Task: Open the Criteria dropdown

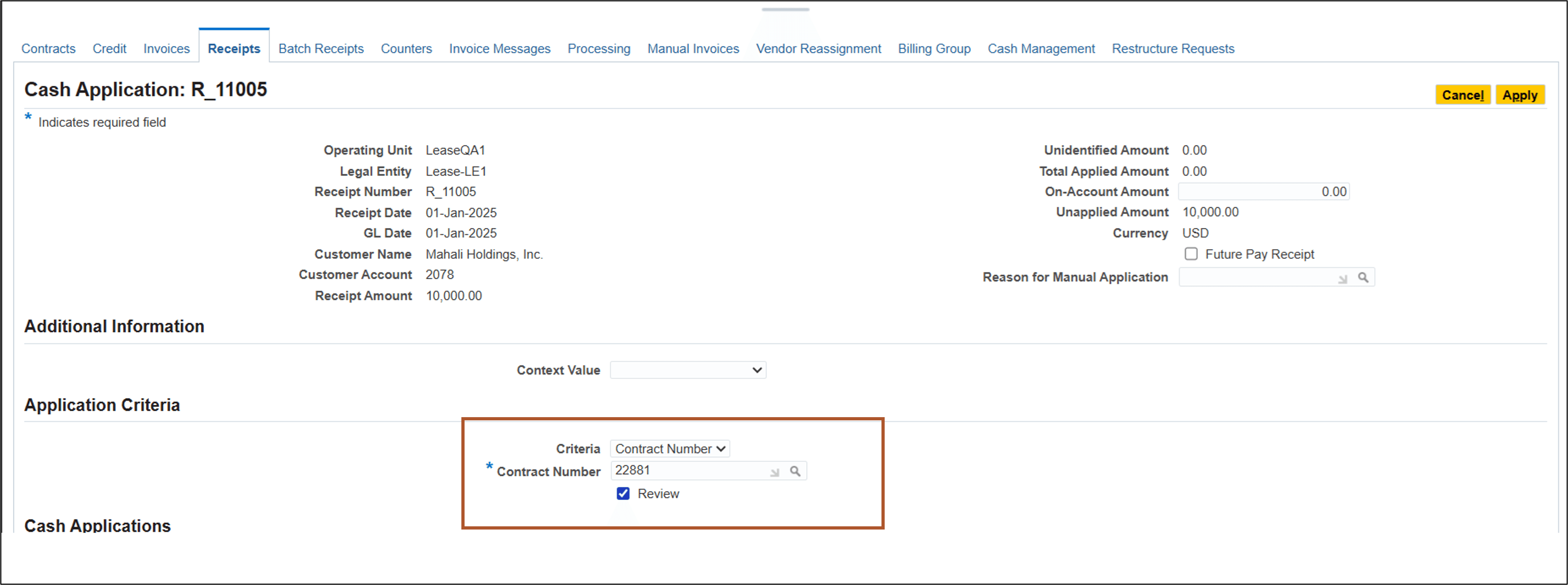Action: [669, 449]
